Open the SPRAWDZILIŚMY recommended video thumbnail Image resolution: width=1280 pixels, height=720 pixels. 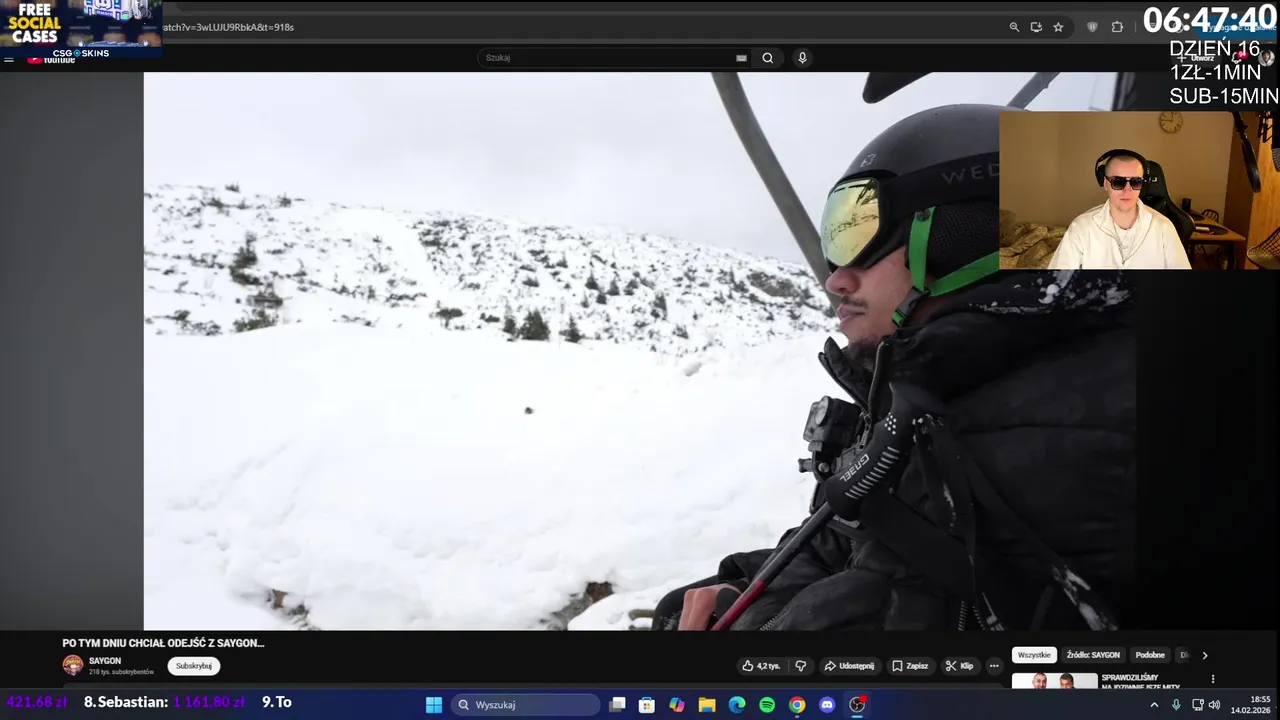click(1054, 681)
